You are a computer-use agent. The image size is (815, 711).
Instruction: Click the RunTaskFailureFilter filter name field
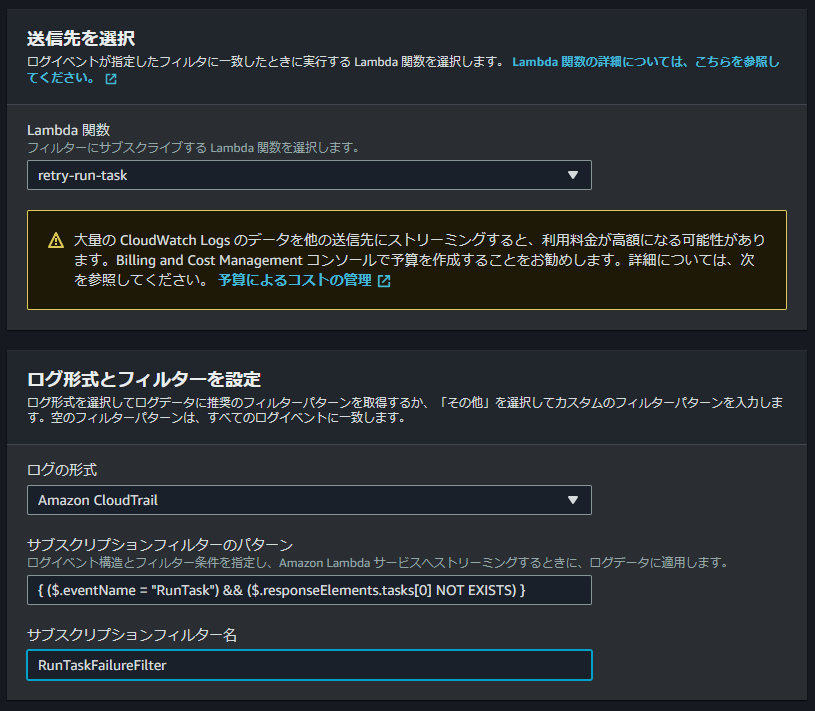(309, 665)
